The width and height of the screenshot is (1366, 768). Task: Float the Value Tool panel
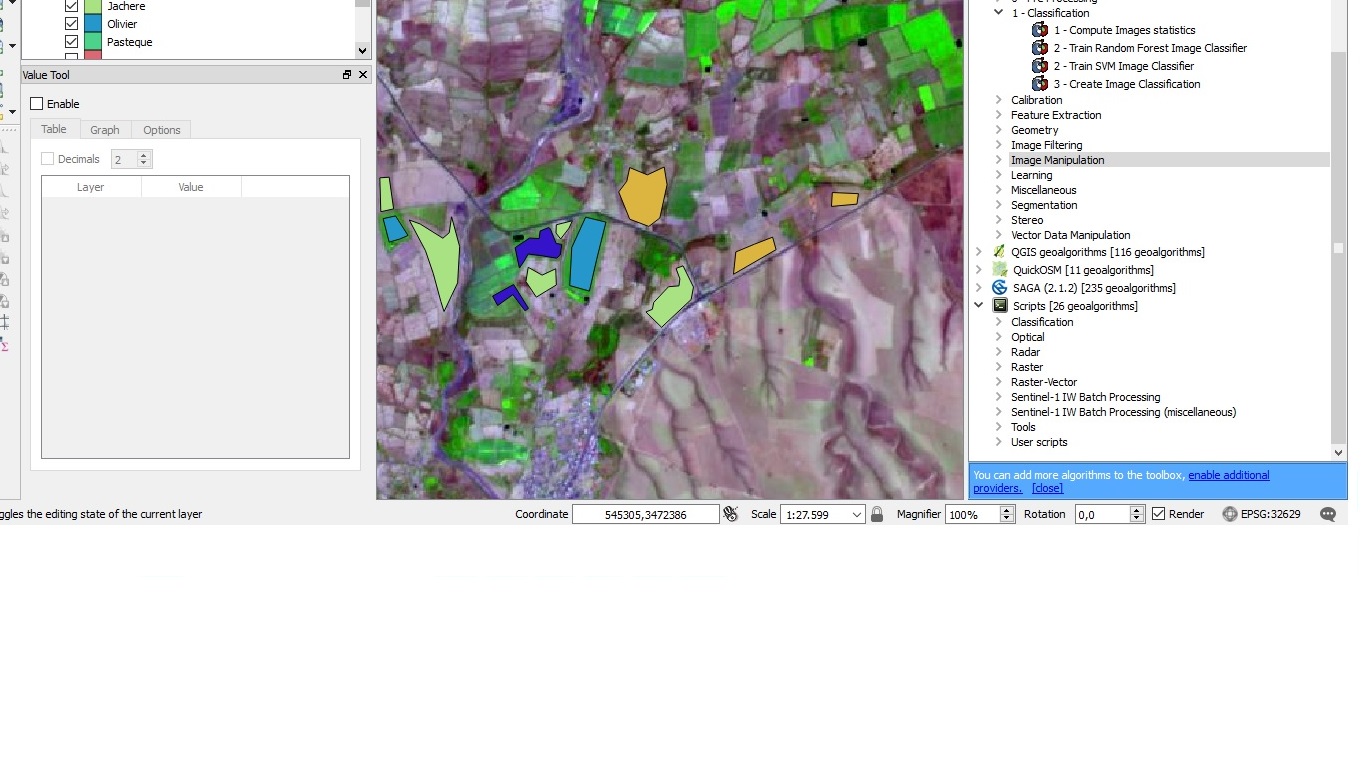click(347, 75)
